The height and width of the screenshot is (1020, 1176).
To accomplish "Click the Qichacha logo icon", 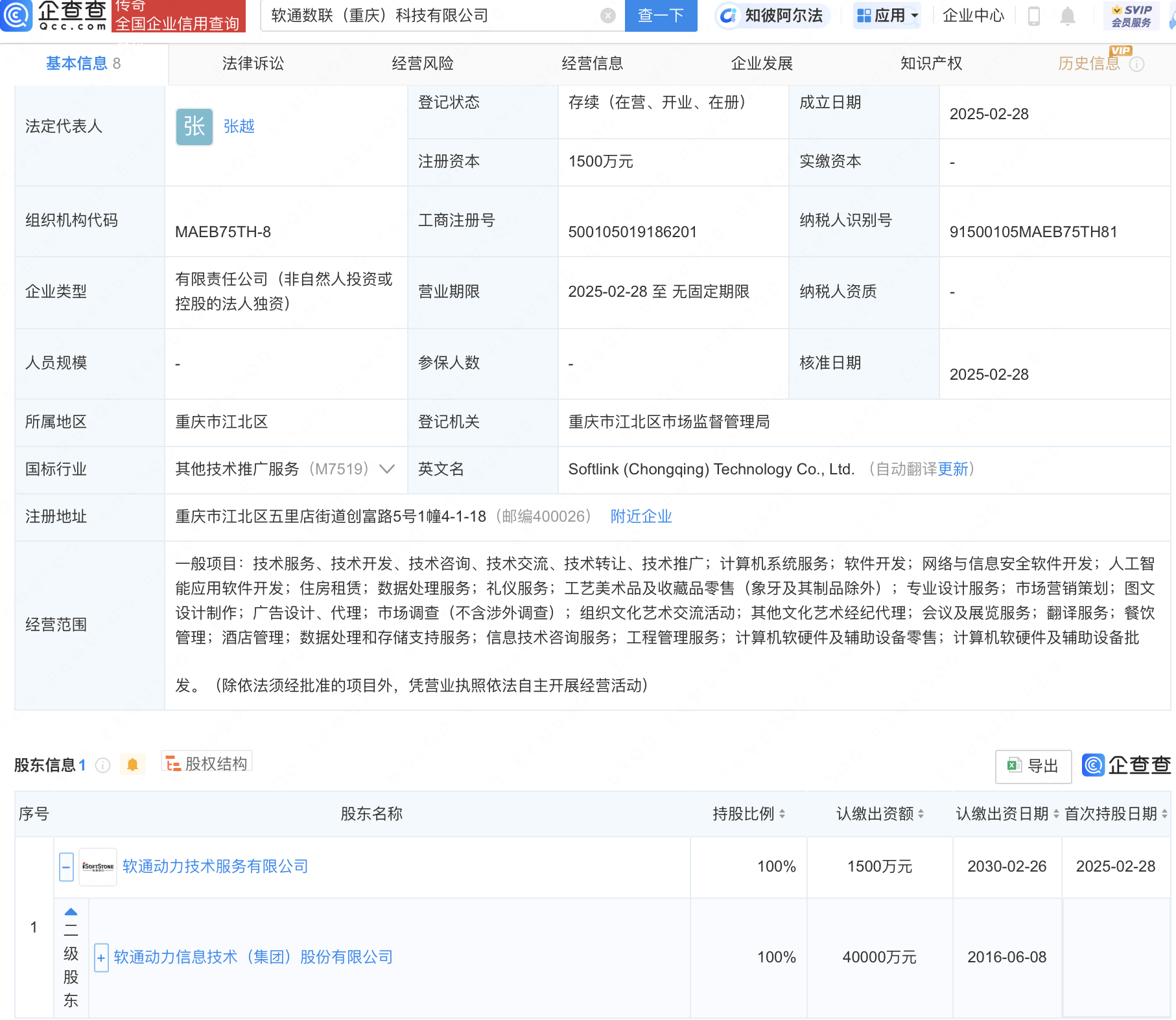I will 16,16.
